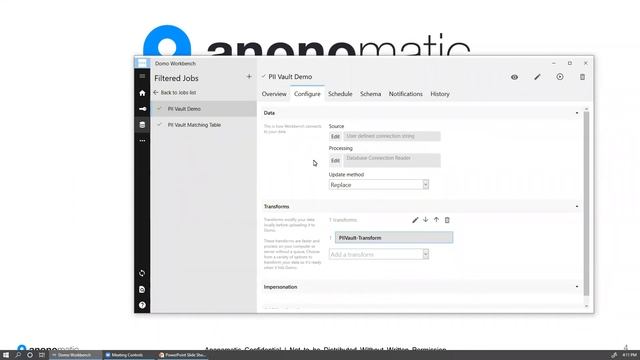
Task: Open taskbar search magnifier
Action: coord(18,355)
